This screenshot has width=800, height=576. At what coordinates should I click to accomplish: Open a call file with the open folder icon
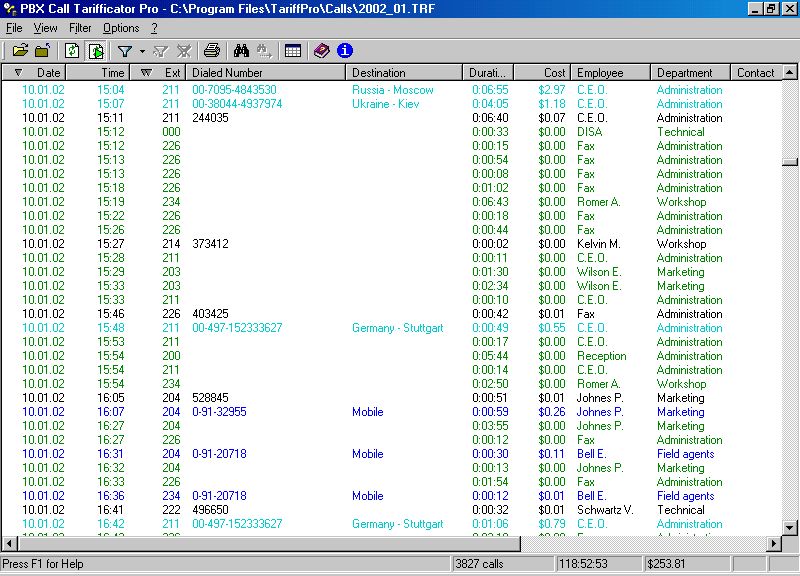coord(20,51)
